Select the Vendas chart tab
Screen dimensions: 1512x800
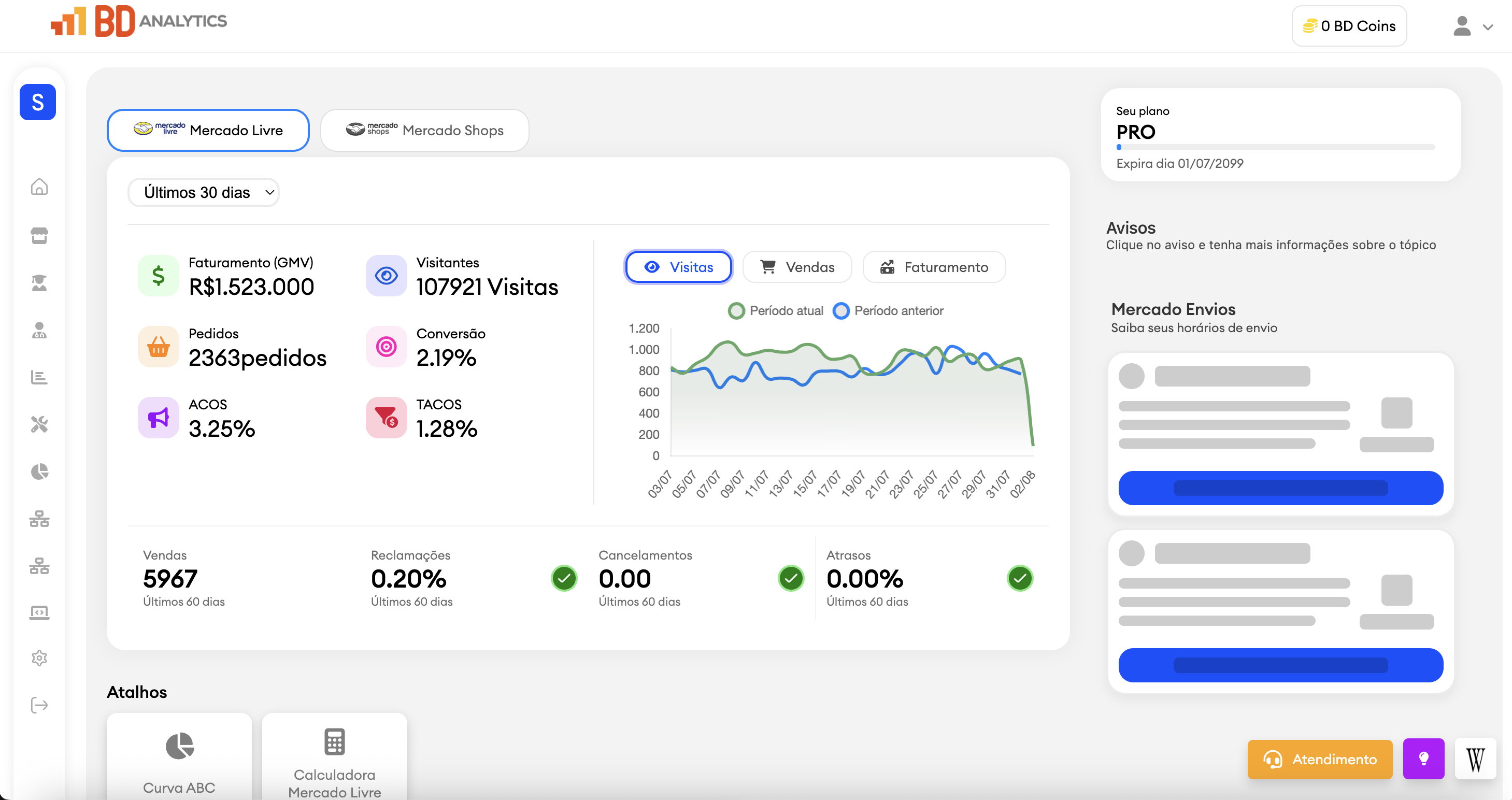coord(797,267)
